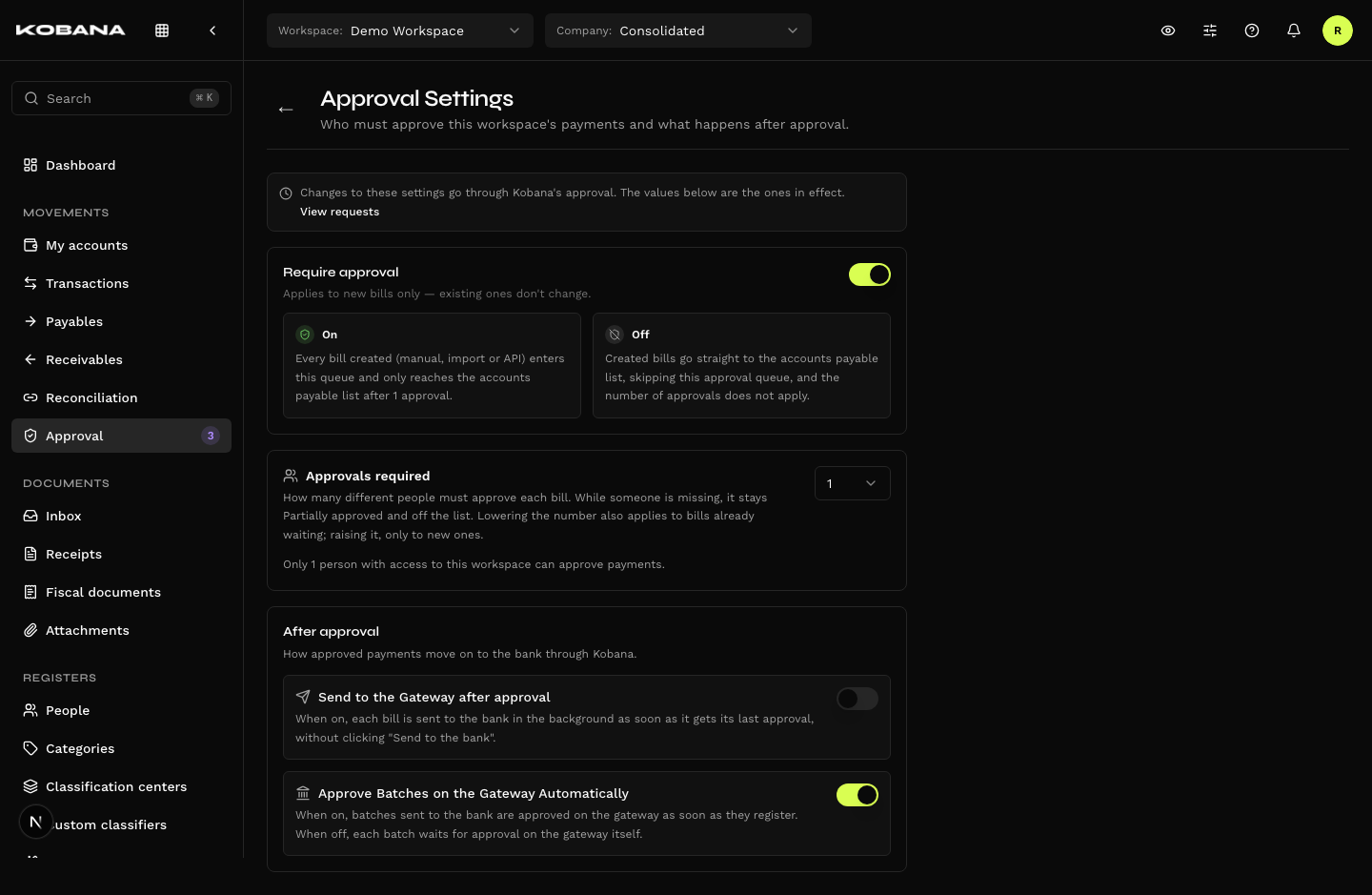This screenshot has height=895, width=1372.
Task: Toggle the Require approval switch
Action: [x=870, y=275]
